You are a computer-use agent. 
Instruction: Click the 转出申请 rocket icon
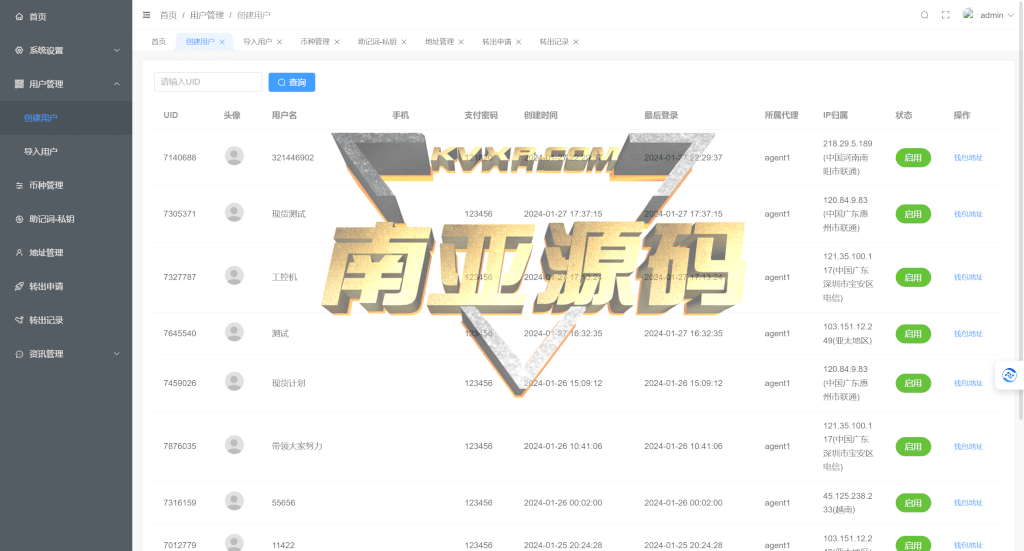tap(19, 287)
